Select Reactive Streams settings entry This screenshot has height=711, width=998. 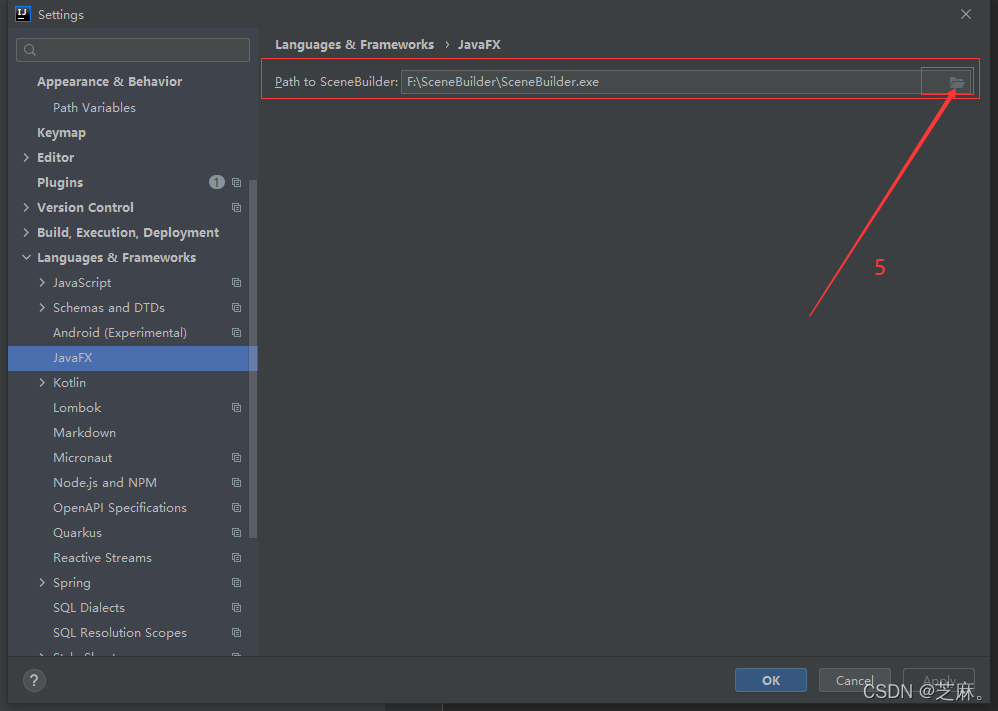coord(102,558)
